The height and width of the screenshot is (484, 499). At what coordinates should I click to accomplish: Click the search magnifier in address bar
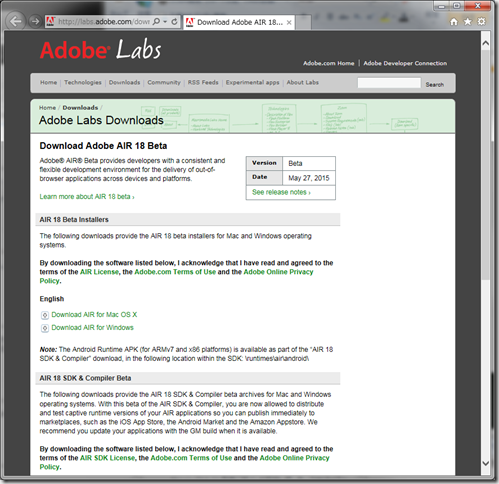click(x=156, y=22)
